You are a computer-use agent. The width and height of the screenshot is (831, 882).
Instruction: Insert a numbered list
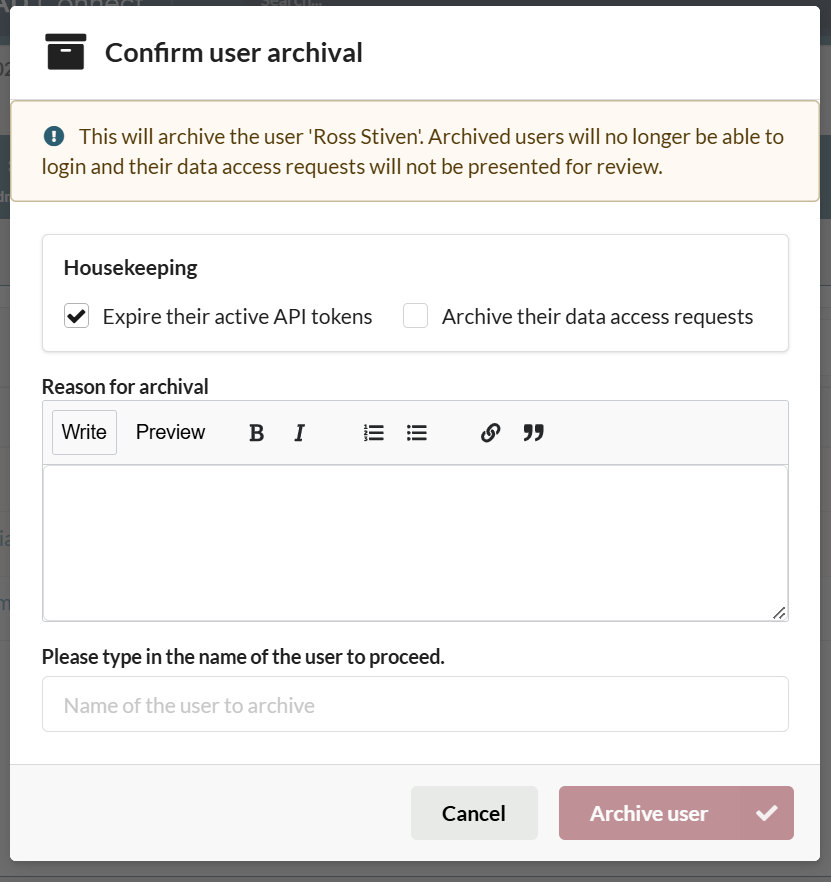point(374,433)
